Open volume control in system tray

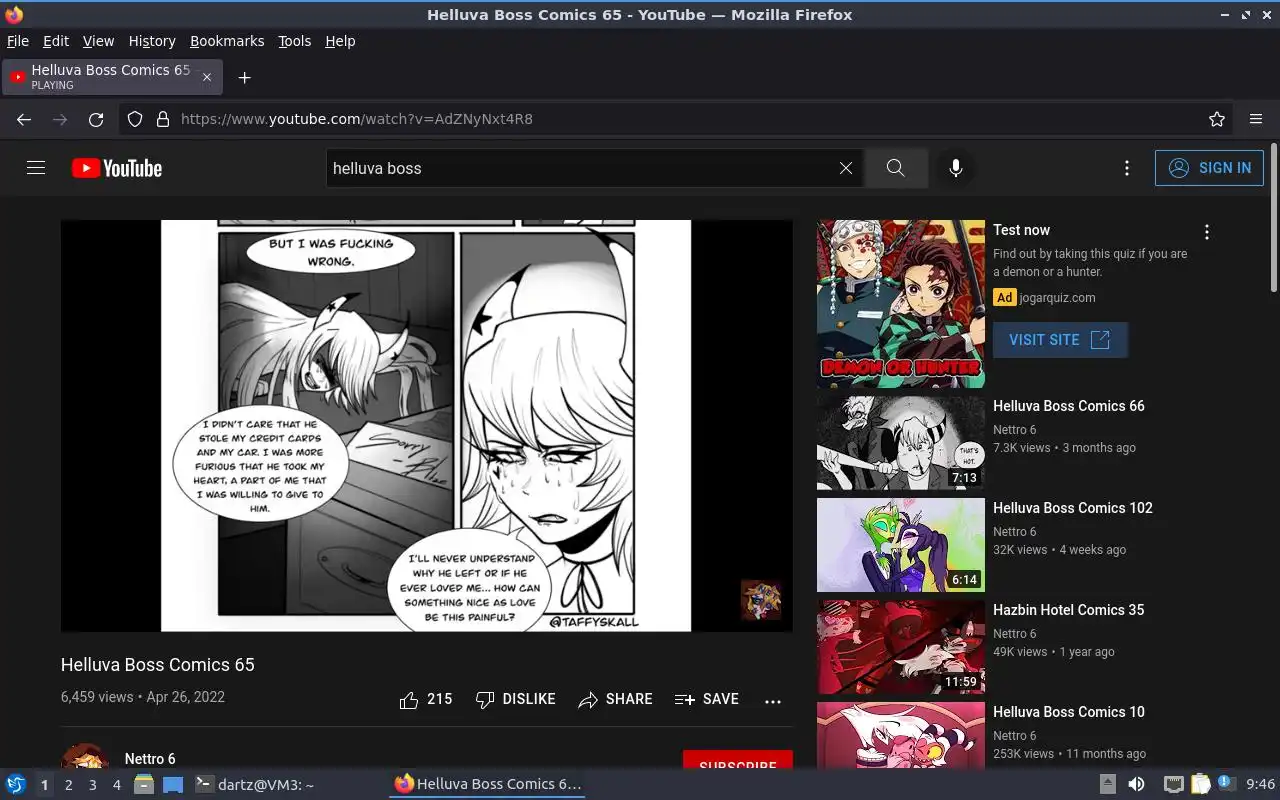1136,785
